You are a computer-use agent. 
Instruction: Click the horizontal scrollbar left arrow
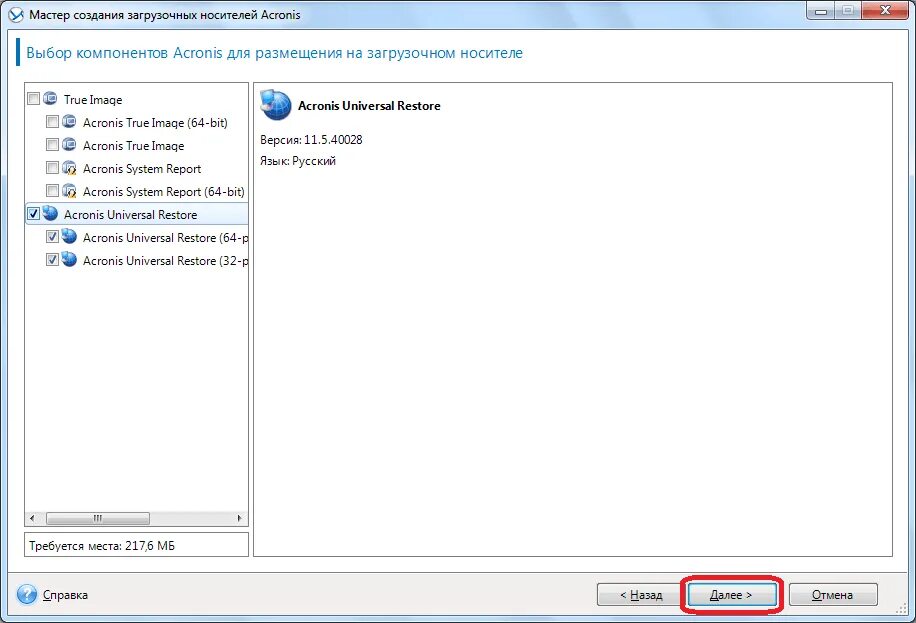coord(33,518)
